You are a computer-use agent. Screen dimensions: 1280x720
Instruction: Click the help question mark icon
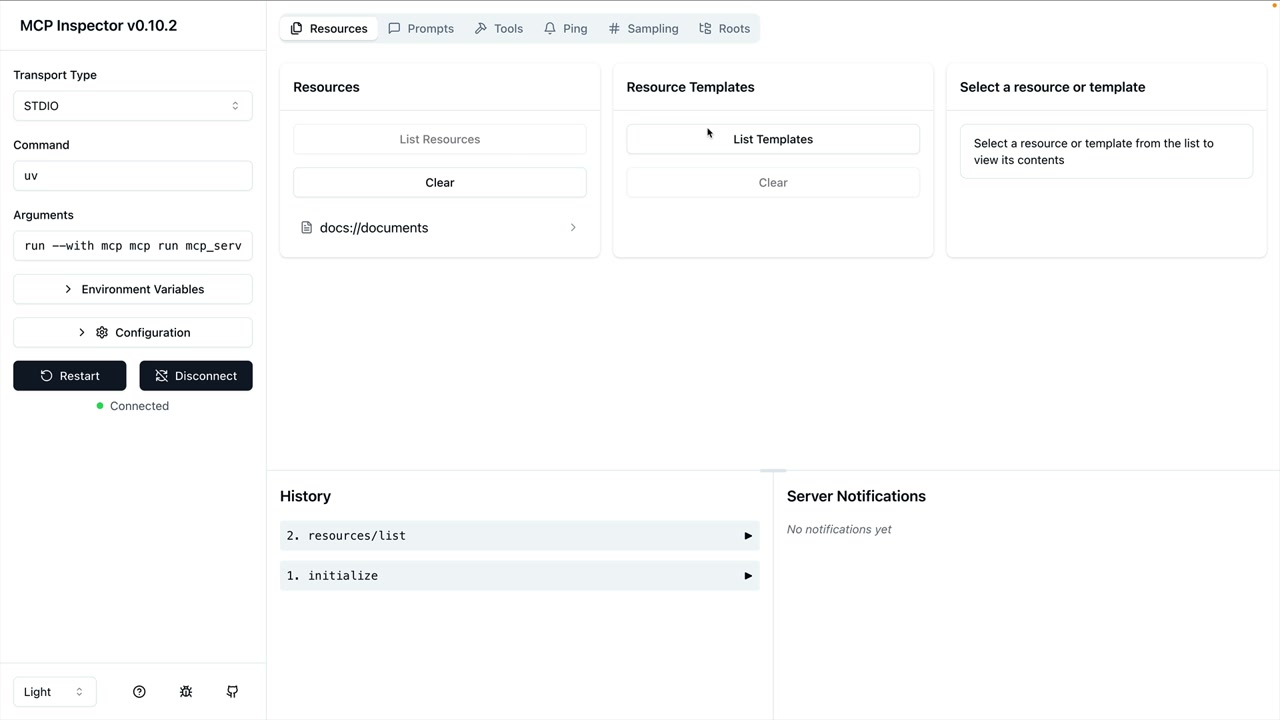(x=139, y=692)
